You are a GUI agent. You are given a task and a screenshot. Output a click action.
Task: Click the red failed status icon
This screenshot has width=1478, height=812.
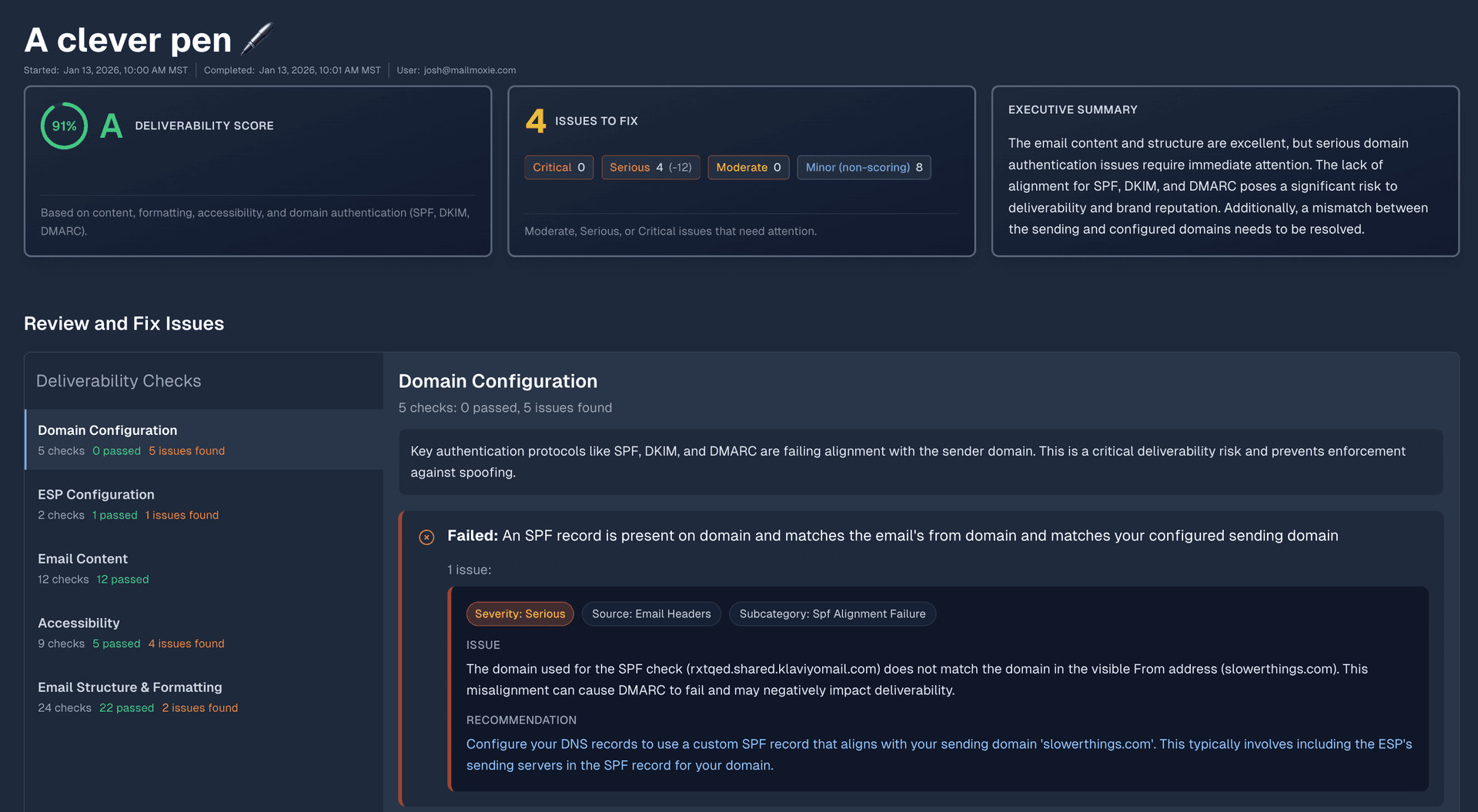(427, 536)
